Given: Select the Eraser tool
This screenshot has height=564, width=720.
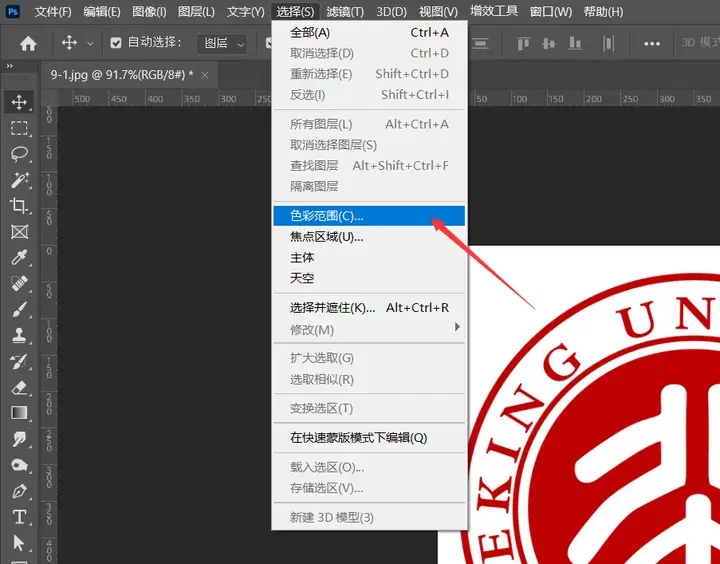Looking at the screenshot, I should (x=19, y=388).
